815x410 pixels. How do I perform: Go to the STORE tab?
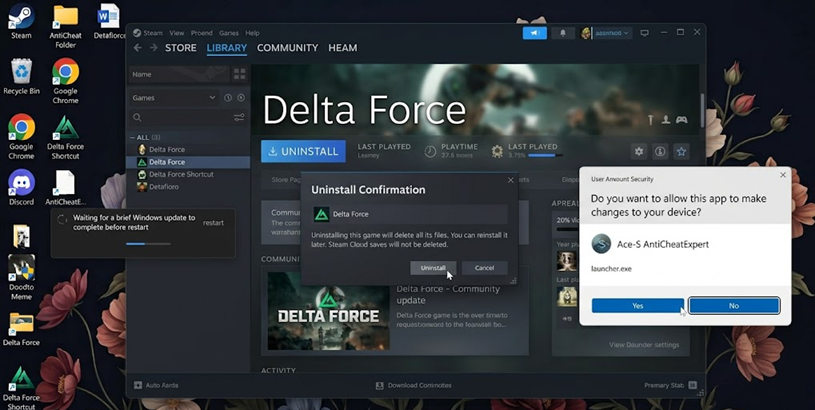(181, 48)
